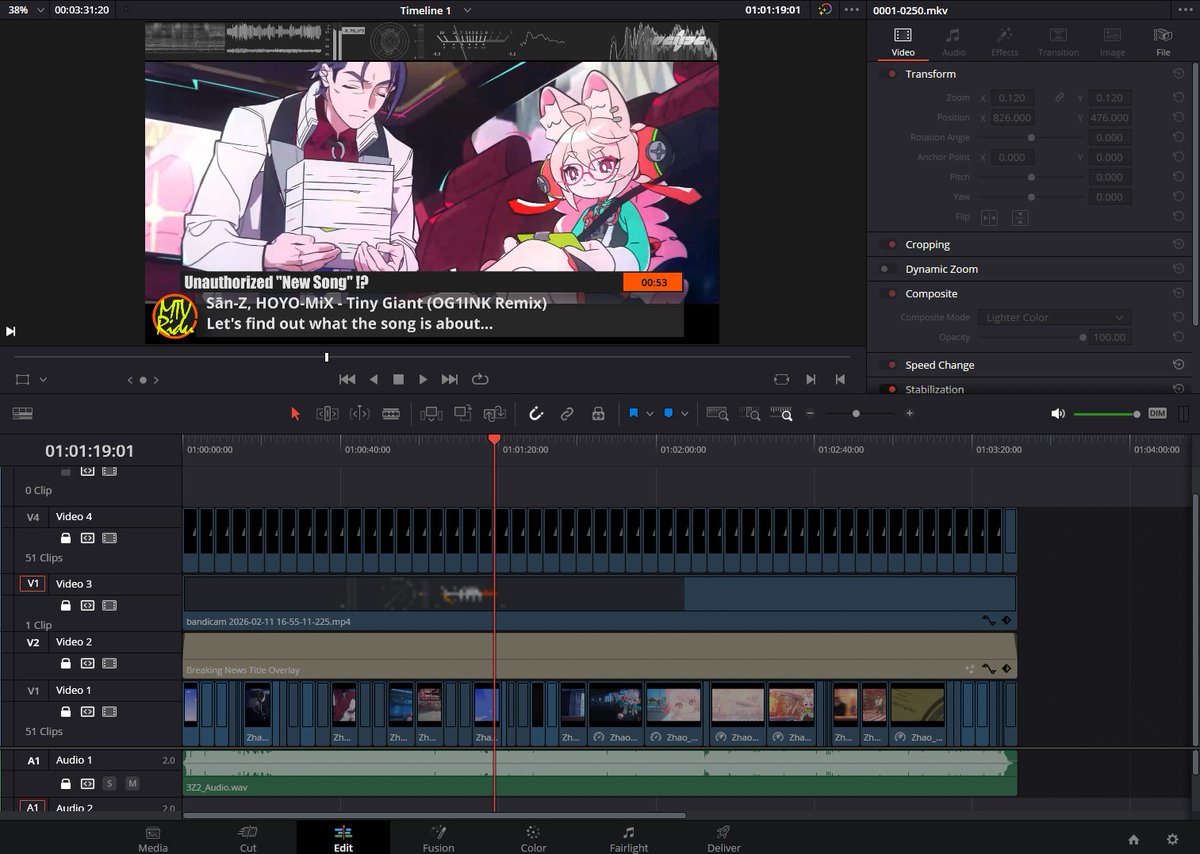Switch to Inspector Transition tab
This screenshot has height=854, width=1200.
coord(1058,42)
